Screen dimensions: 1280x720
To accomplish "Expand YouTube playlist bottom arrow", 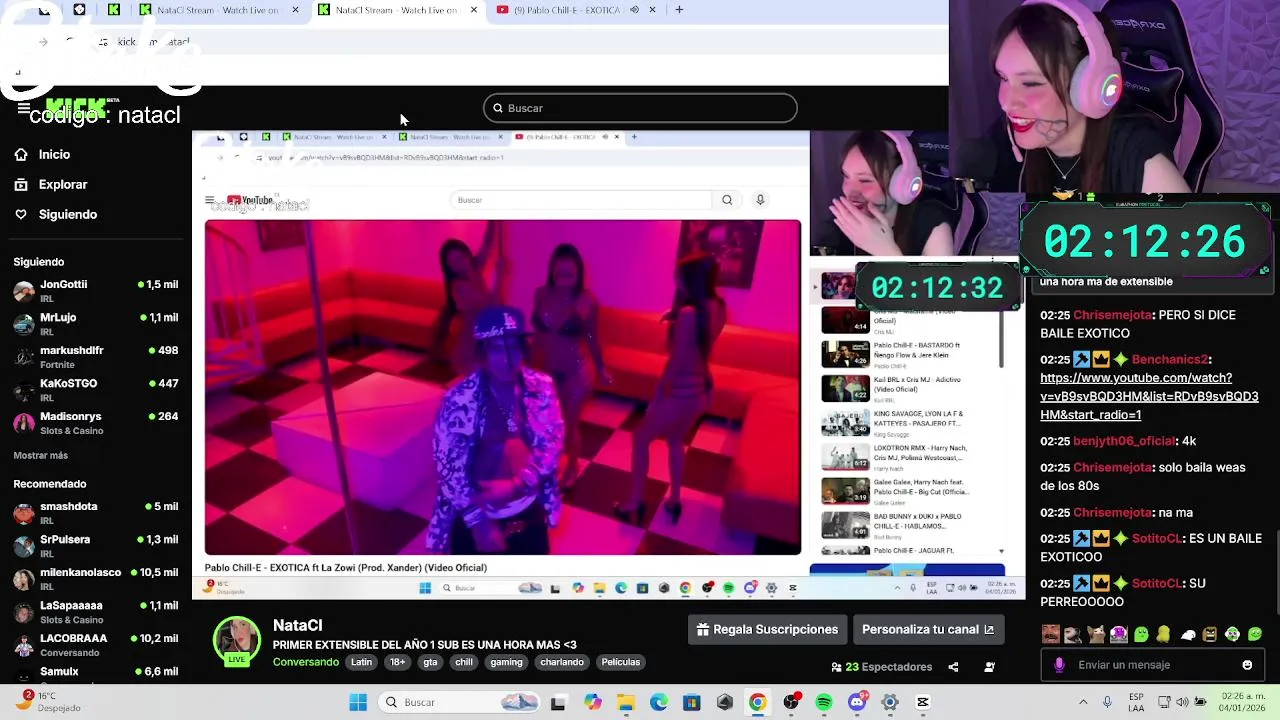I will tap(1001, 551).
